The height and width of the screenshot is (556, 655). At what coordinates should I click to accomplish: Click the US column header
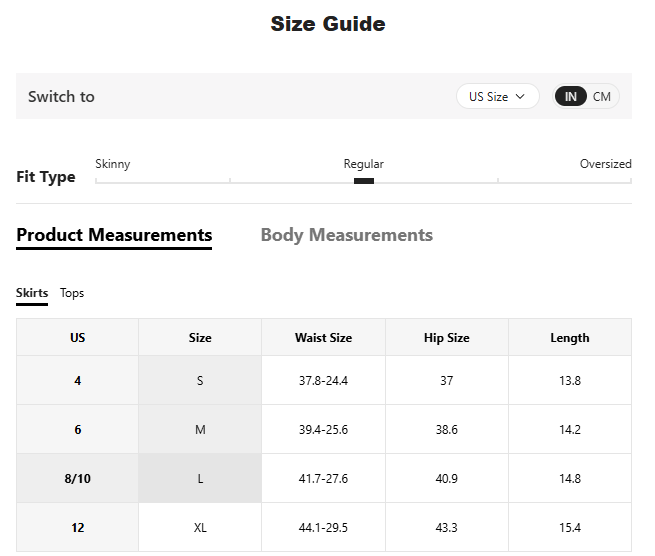pos(78,338)
